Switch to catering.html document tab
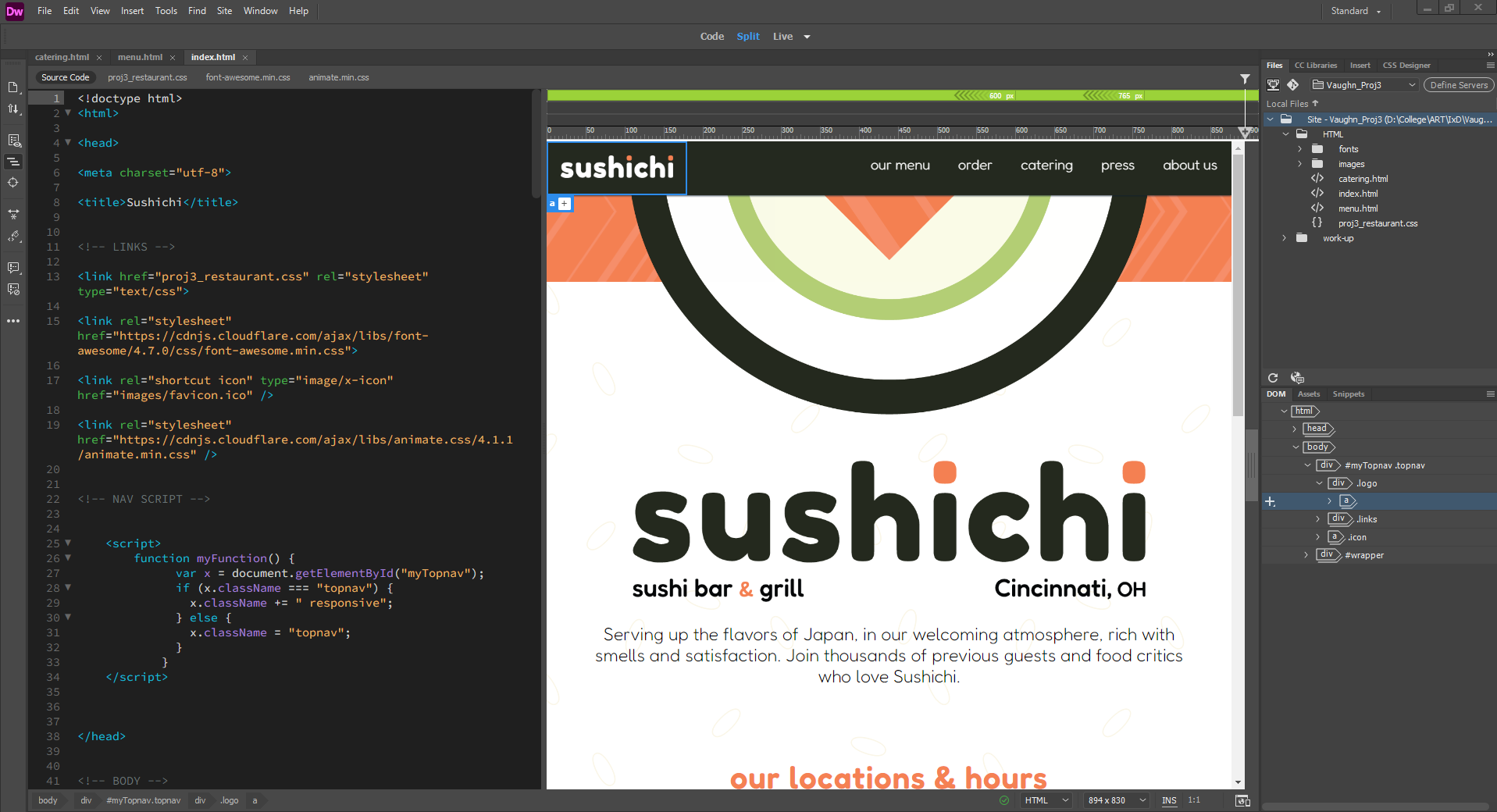Image resolution: width=1497 pixels, height=812 pixels. pos(62,57)
